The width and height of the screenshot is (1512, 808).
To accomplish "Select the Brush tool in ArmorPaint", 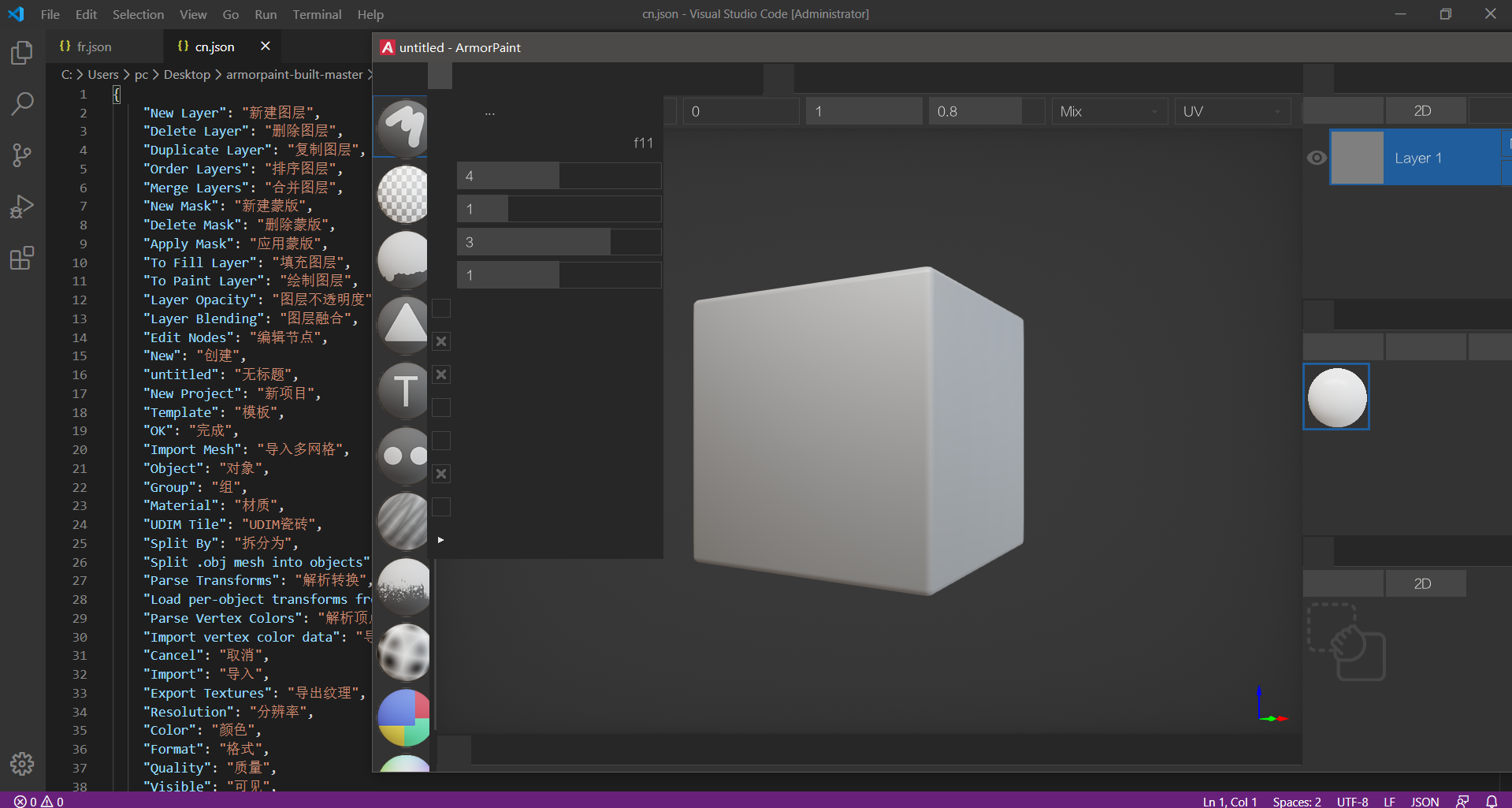I will (x=403, y=127).
